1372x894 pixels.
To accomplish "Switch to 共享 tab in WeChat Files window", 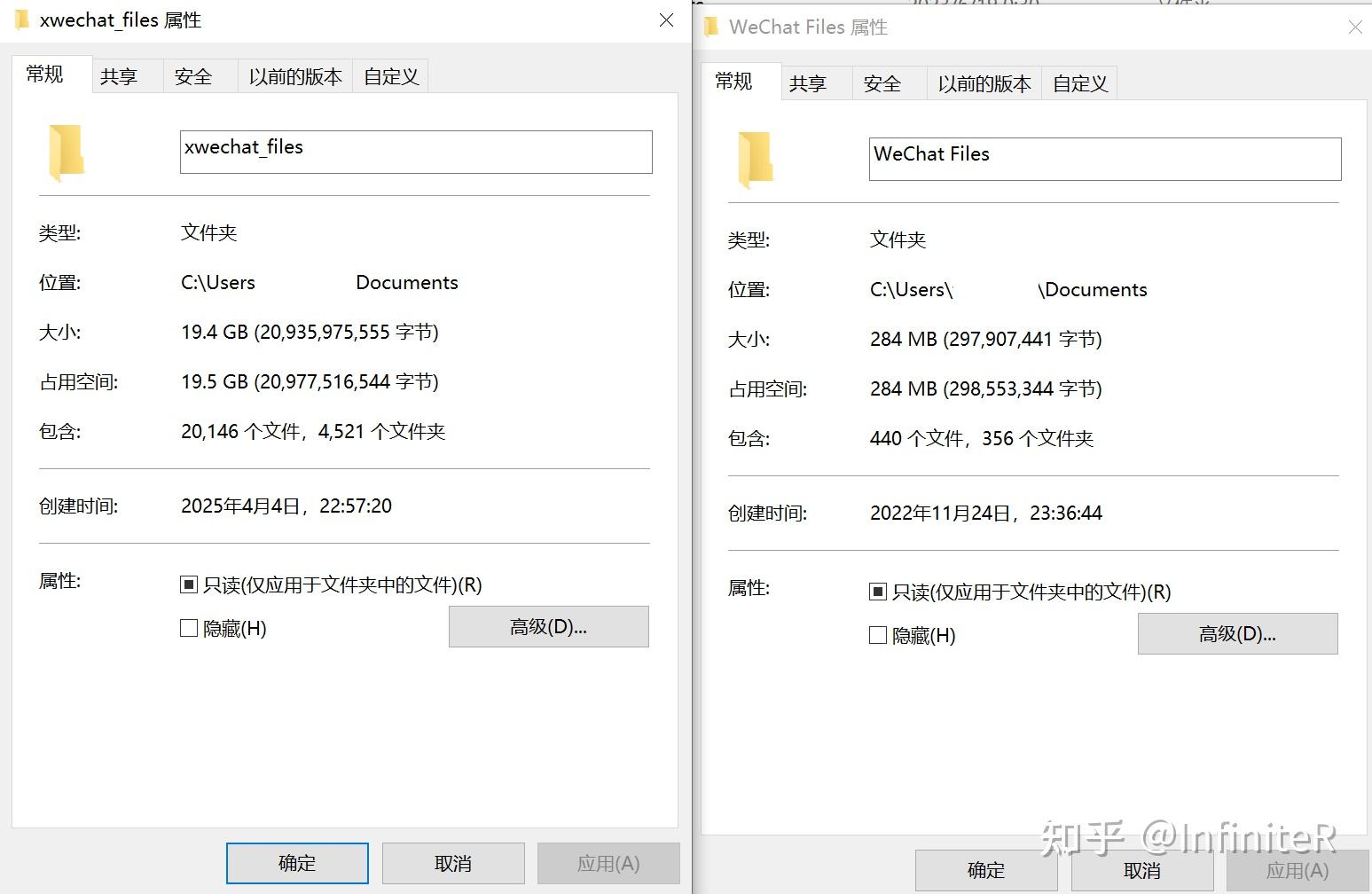I will [x=816, y=83].
